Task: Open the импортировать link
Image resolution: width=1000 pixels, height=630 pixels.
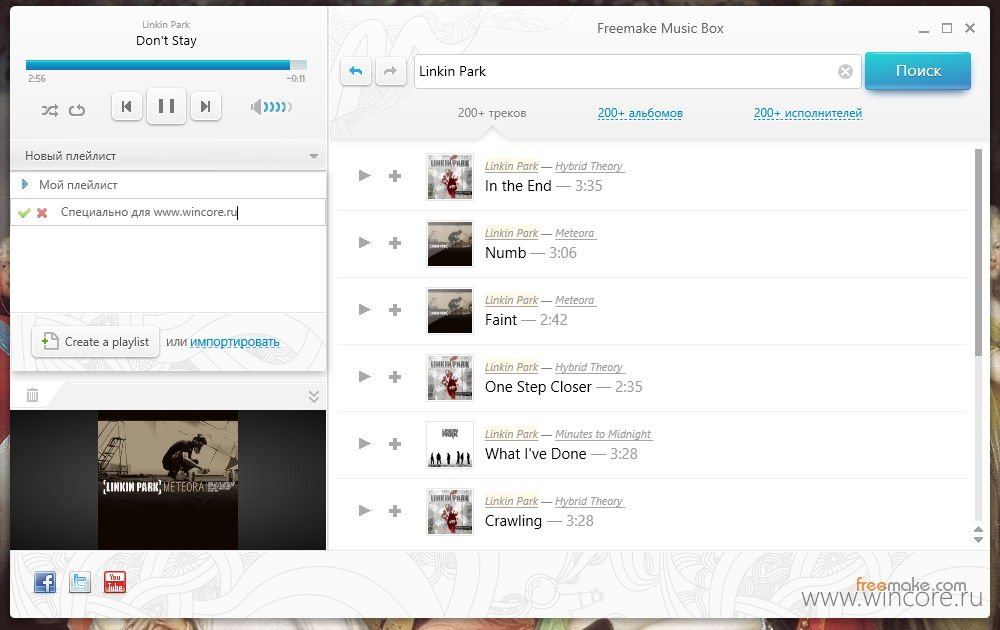Action: [235, 342]
